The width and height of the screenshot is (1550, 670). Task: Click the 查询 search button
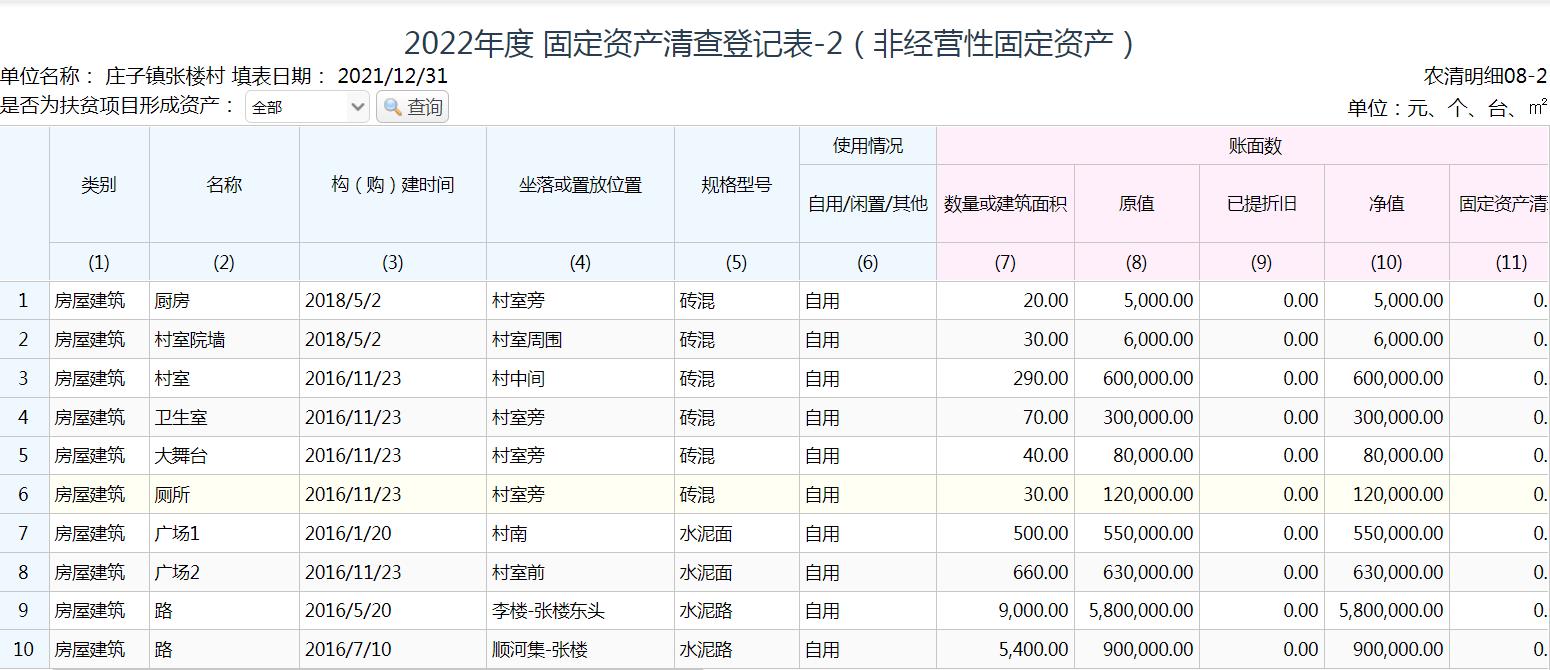[x=412, y=107]
